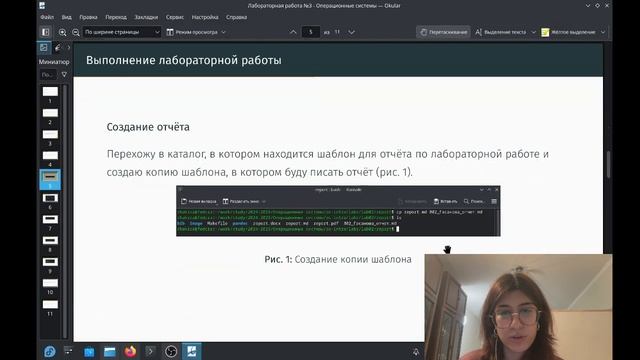
Task: Click the document vertical scrollbar handle
Action: pos(608,164)
